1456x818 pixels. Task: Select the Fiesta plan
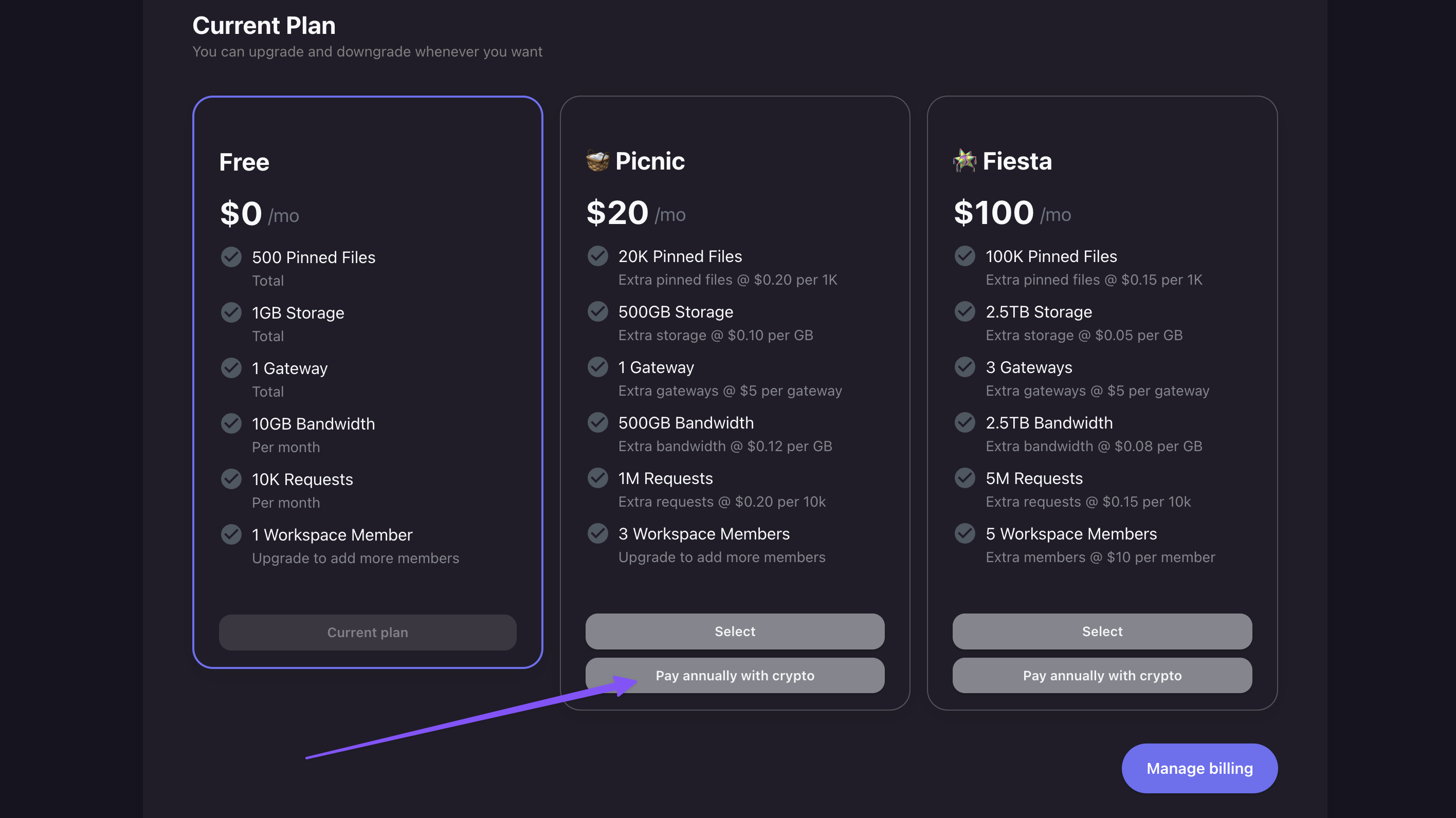click(x=1102, y=631)
